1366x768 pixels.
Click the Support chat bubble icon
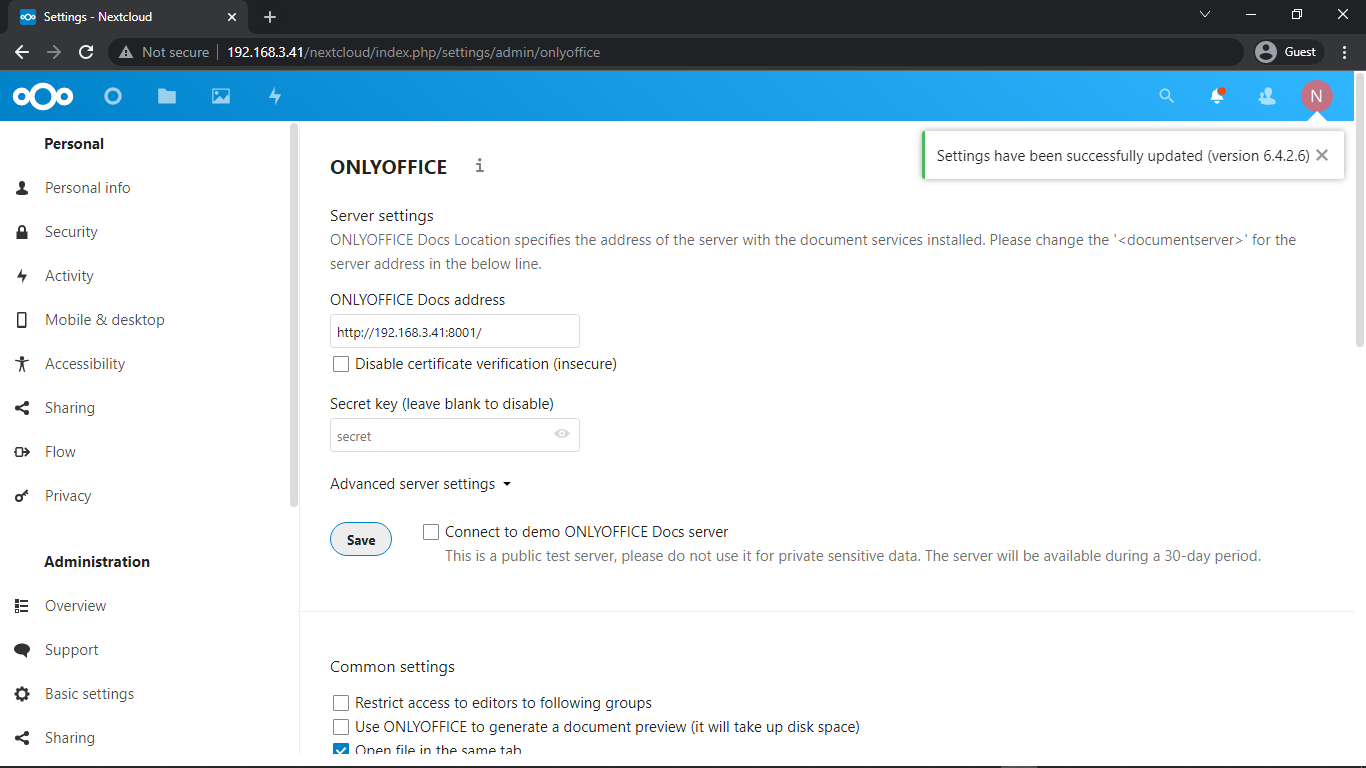[22, 650]
